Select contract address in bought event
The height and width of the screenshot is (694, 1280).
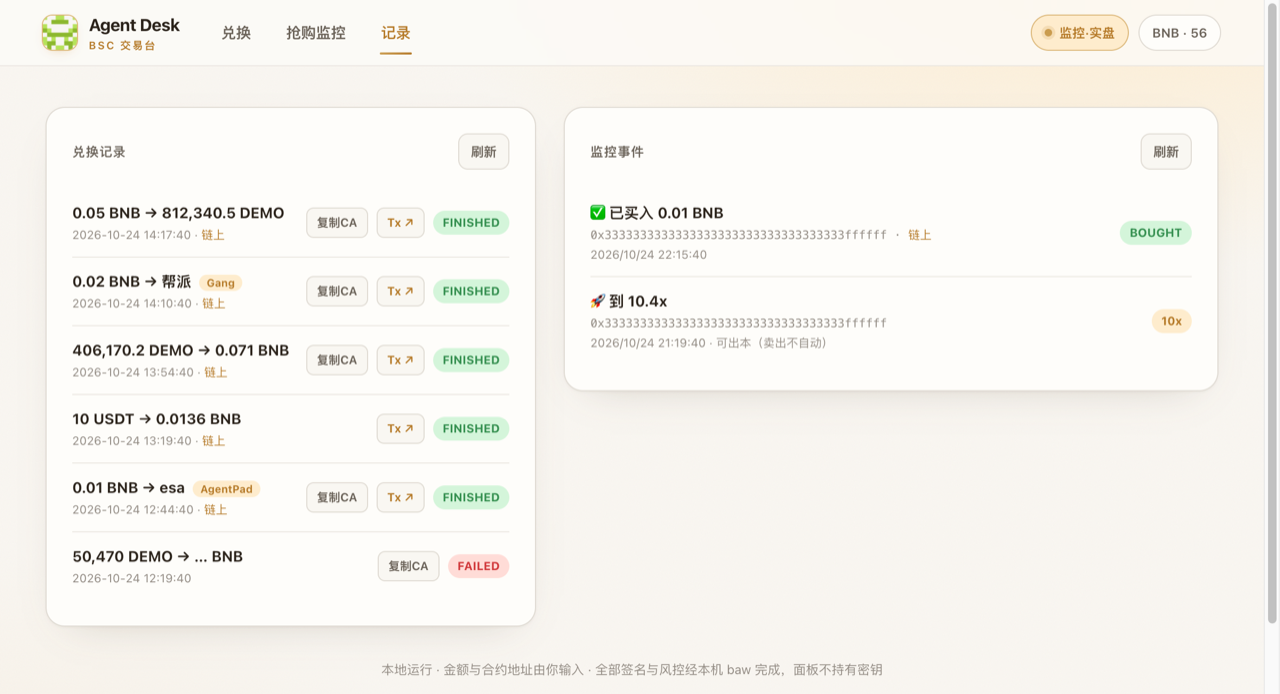pos(739,235)
